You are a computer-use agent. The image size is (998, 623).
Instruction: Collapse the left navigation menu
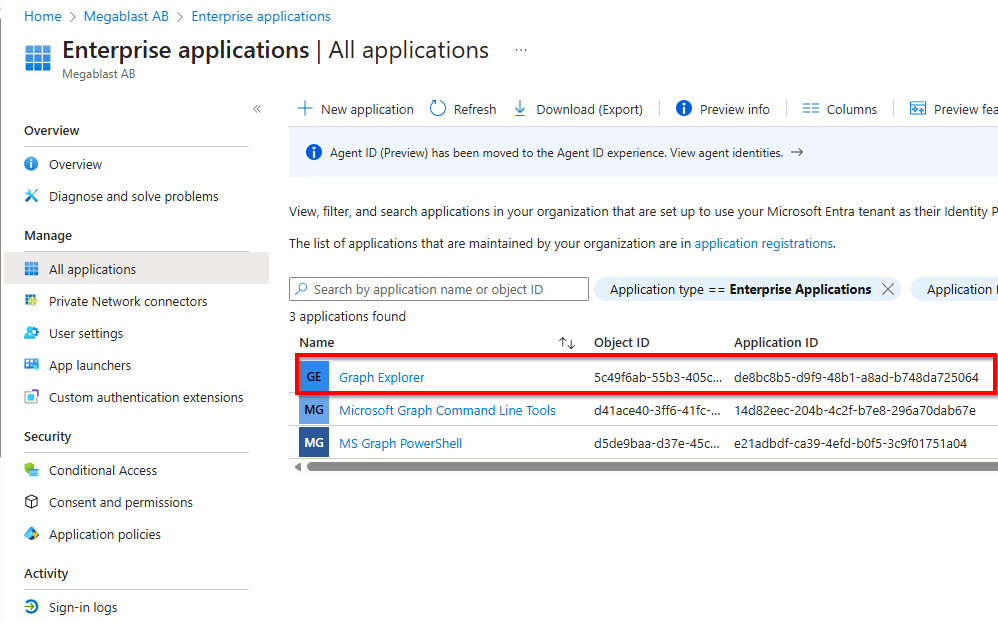[x=257, y=109]
